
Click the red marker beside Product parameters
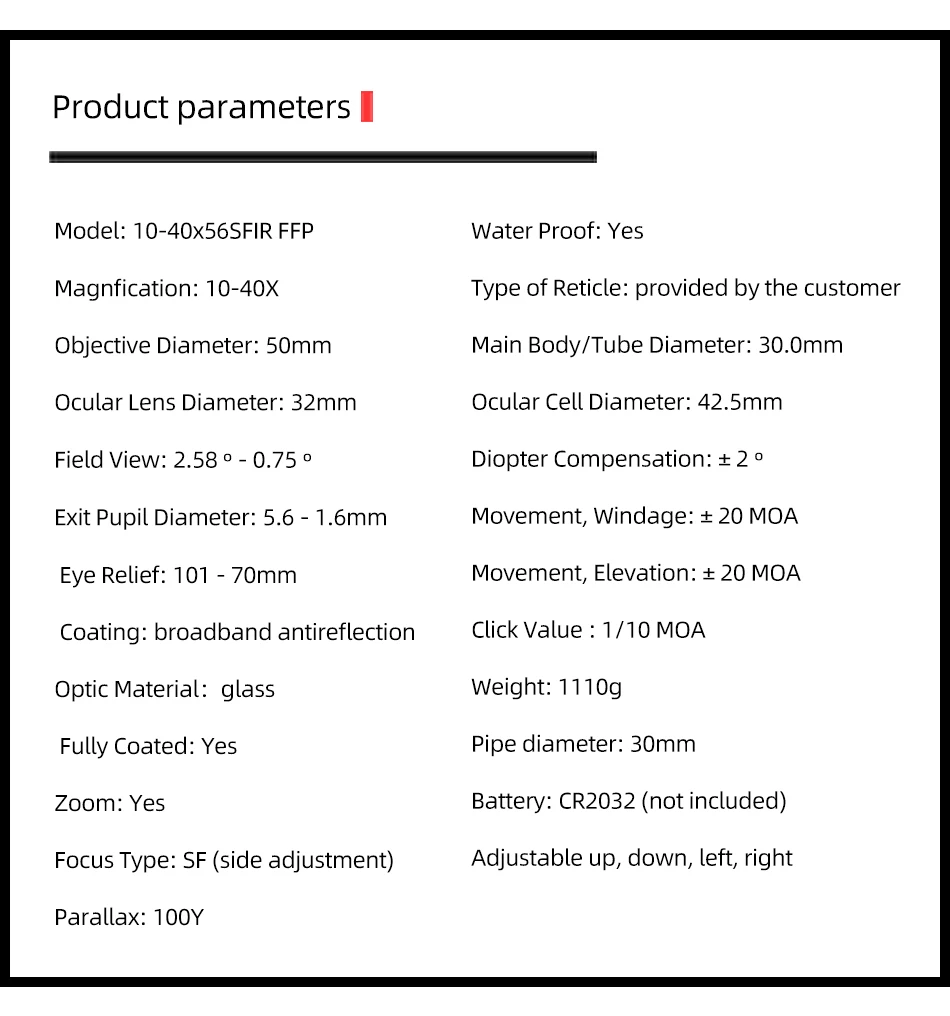[x=366, y=106]
